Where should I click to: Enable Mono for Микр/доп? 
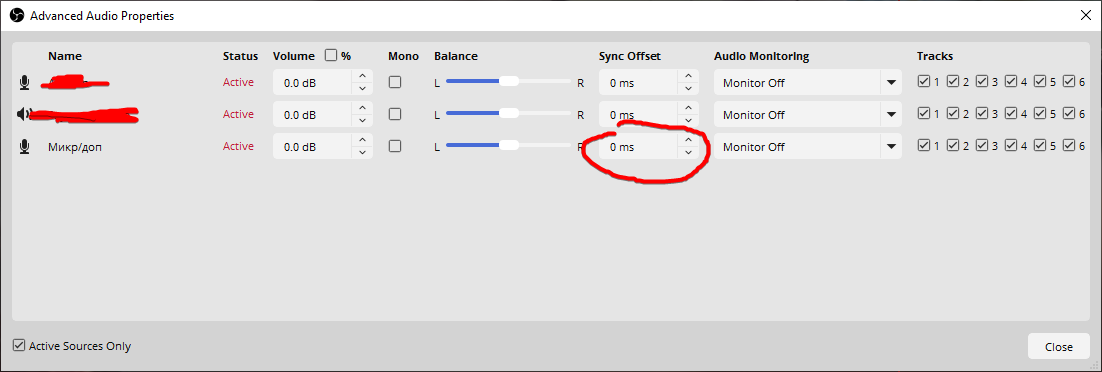(395, 146)
